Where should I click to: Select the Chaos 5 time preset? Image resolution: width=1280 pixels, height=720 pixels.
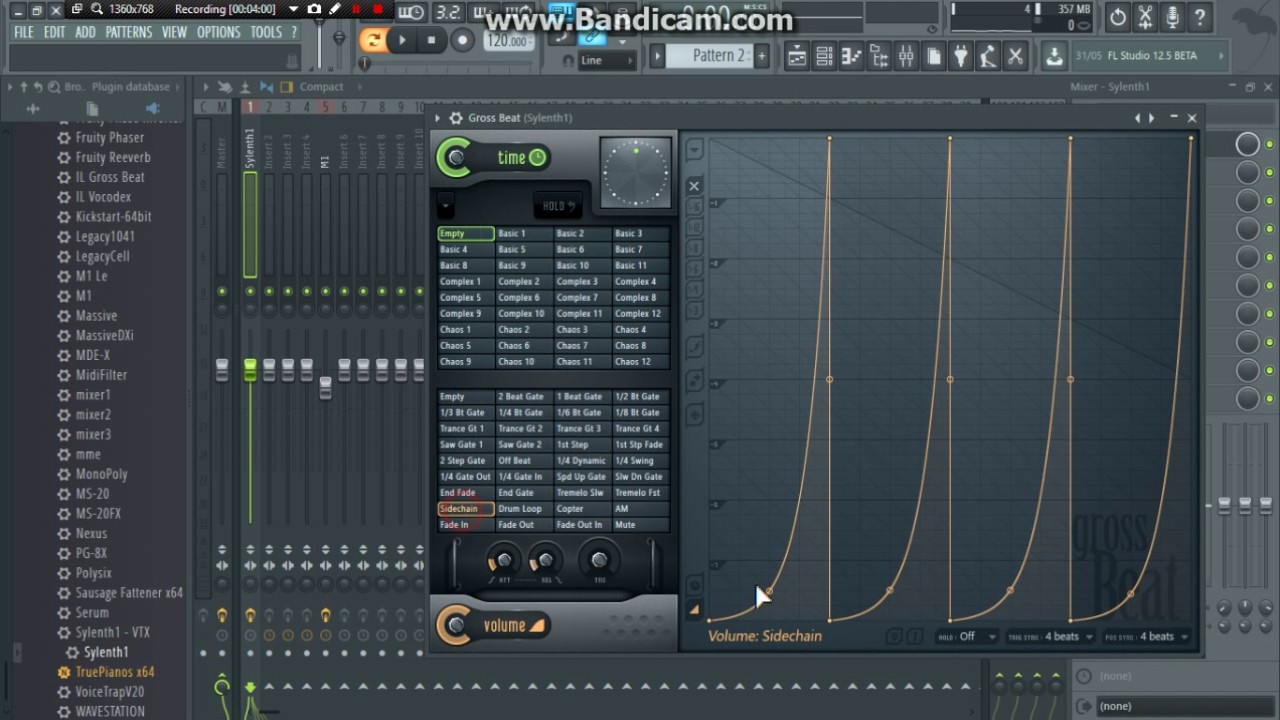coord(465,346)
